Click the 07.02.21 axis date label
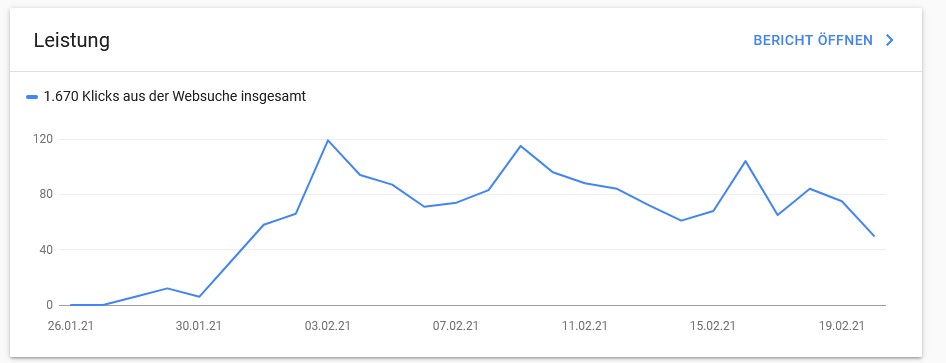 (456, 326)
